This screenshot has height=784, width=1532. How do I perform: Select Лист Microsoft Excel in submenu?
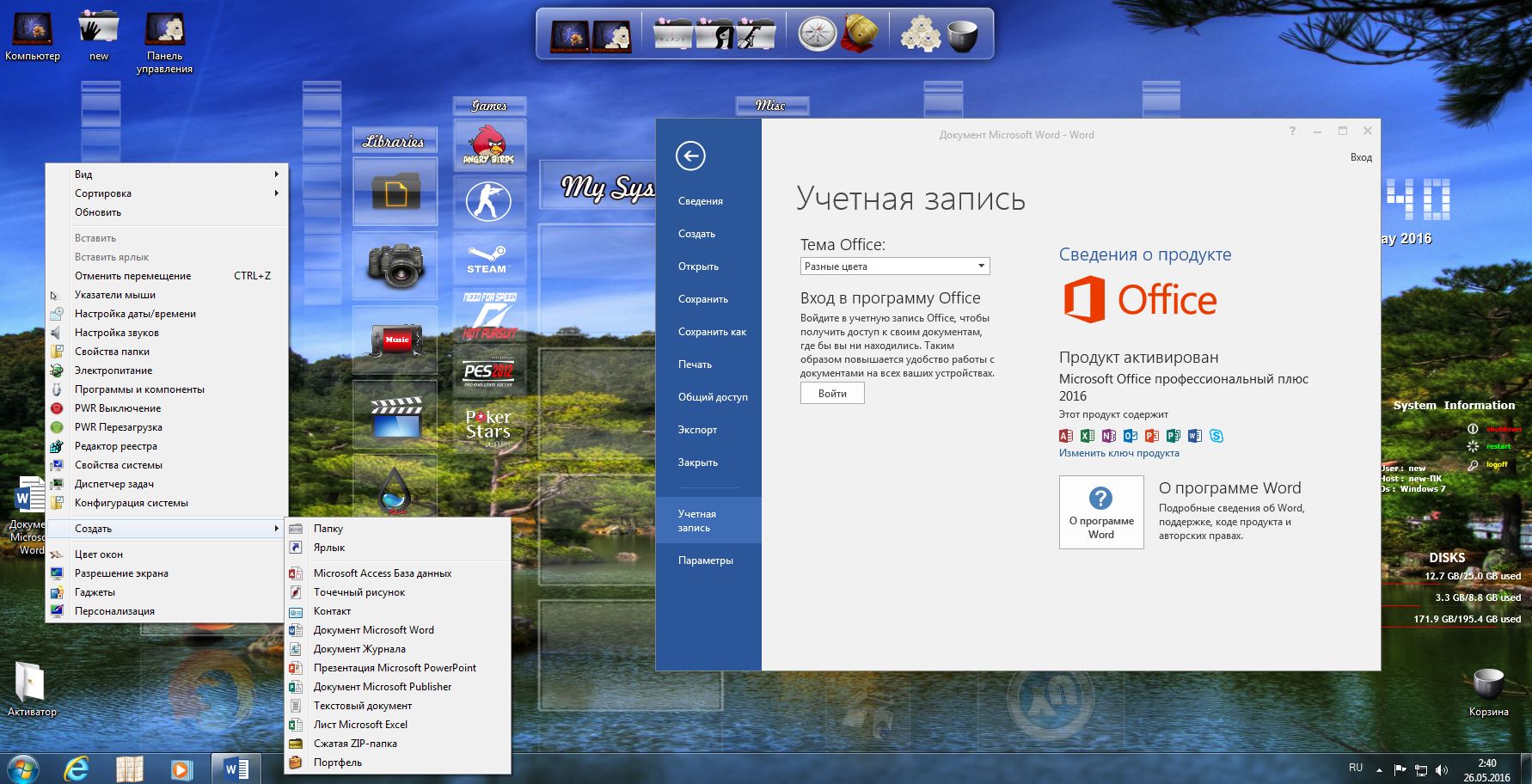point(398,725)
